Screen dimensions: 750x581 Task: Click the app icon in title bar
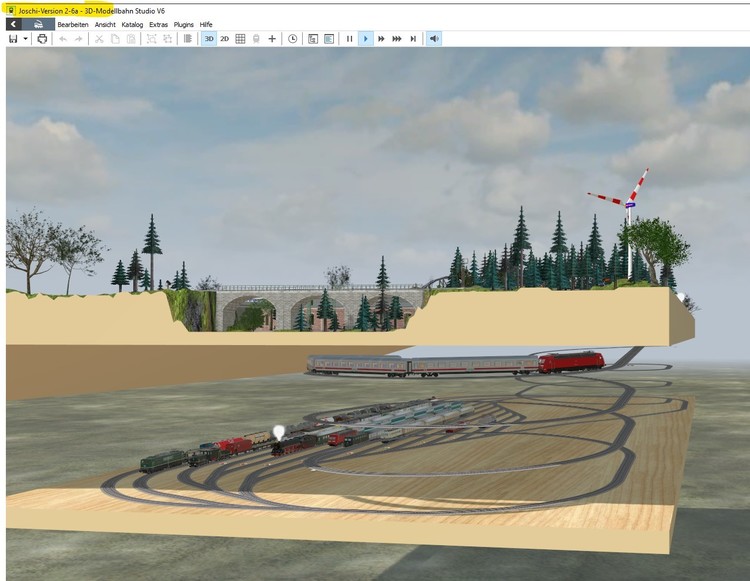click(x=11, y=11)
